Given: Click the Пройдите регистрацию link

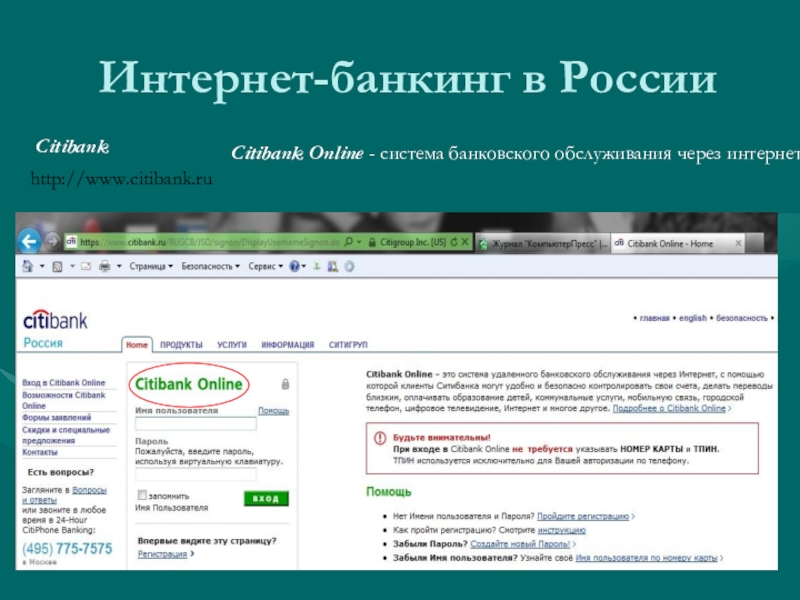Looking at the screenshot, I should coord(583,516).
